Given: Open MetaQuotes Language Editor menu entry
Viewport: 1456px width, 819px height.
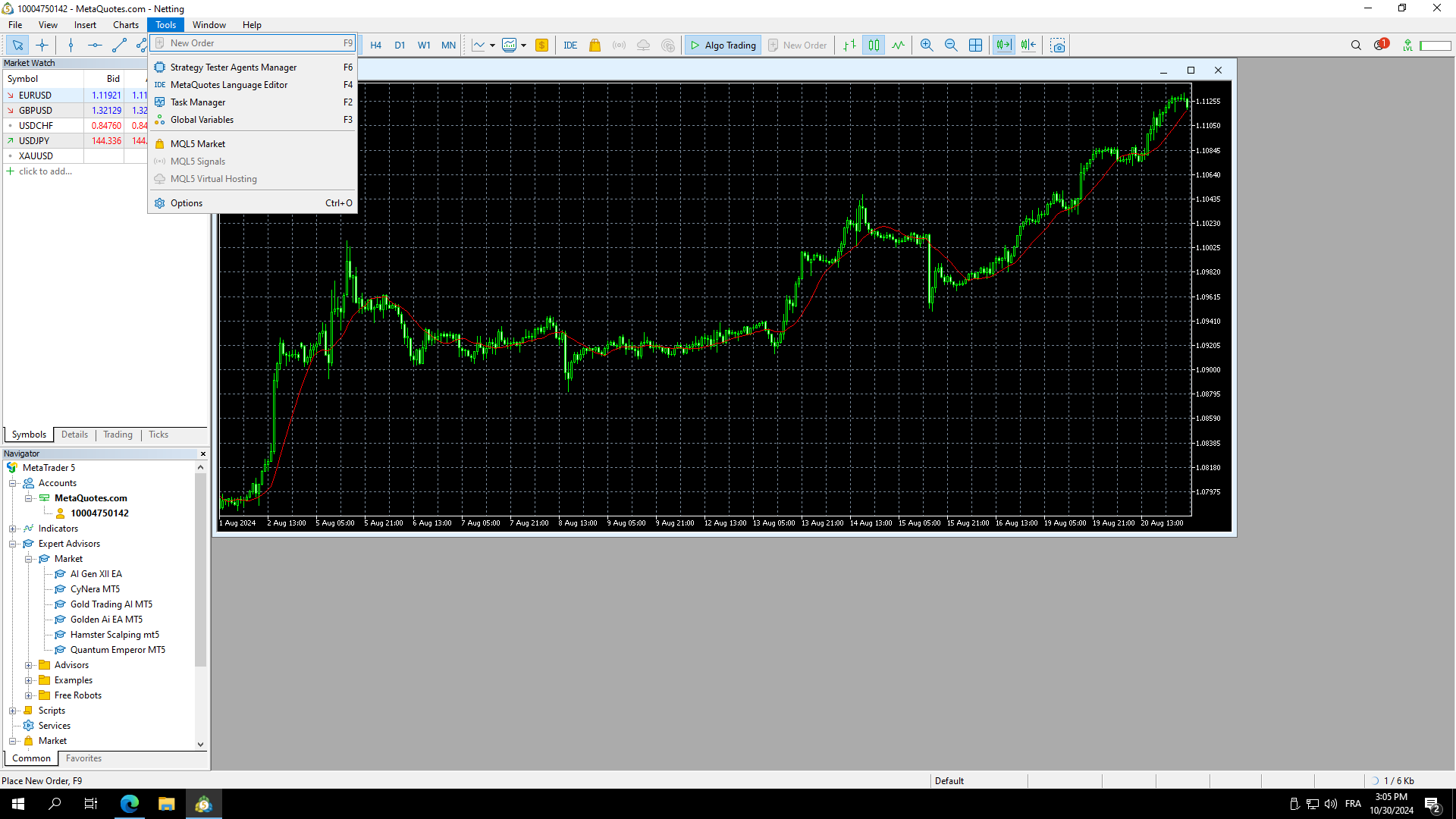Looking at the screenshot, I should coord(253,85).
